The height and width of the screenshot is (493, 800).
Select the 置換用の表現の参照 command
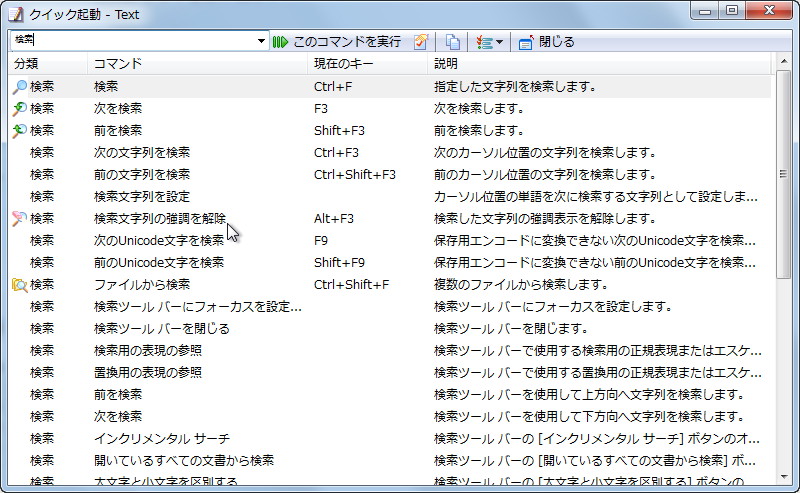tap(148, 372)
